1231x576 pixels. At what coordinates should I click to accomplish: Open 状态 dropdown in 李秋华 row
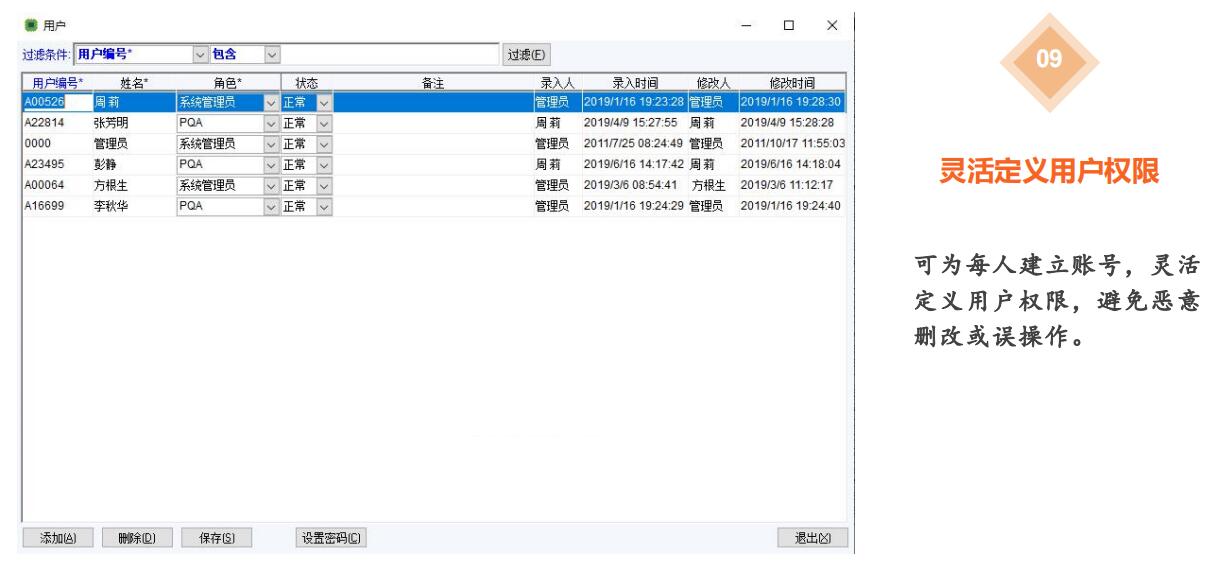coord(324,206)
